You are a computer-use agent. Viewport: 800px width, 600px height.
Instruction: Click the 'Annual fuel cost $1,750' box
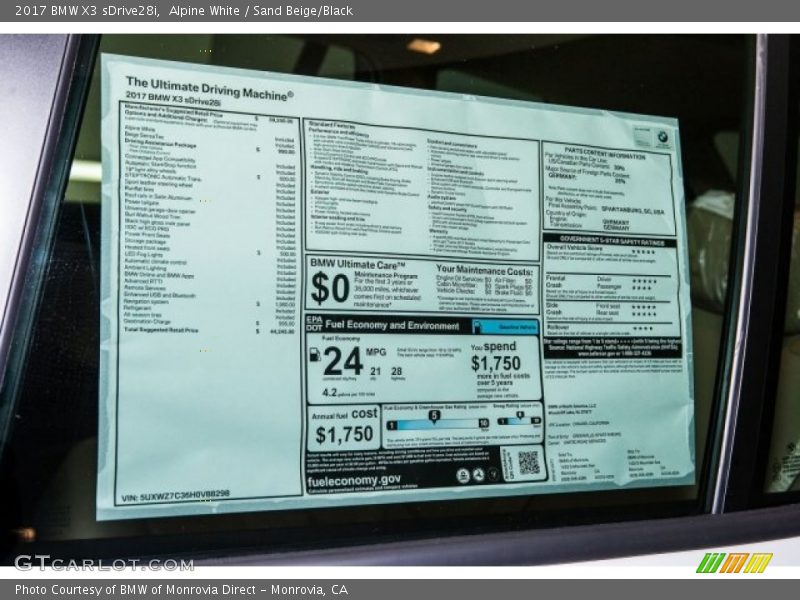pyautogui.click(x=344, y=428)
